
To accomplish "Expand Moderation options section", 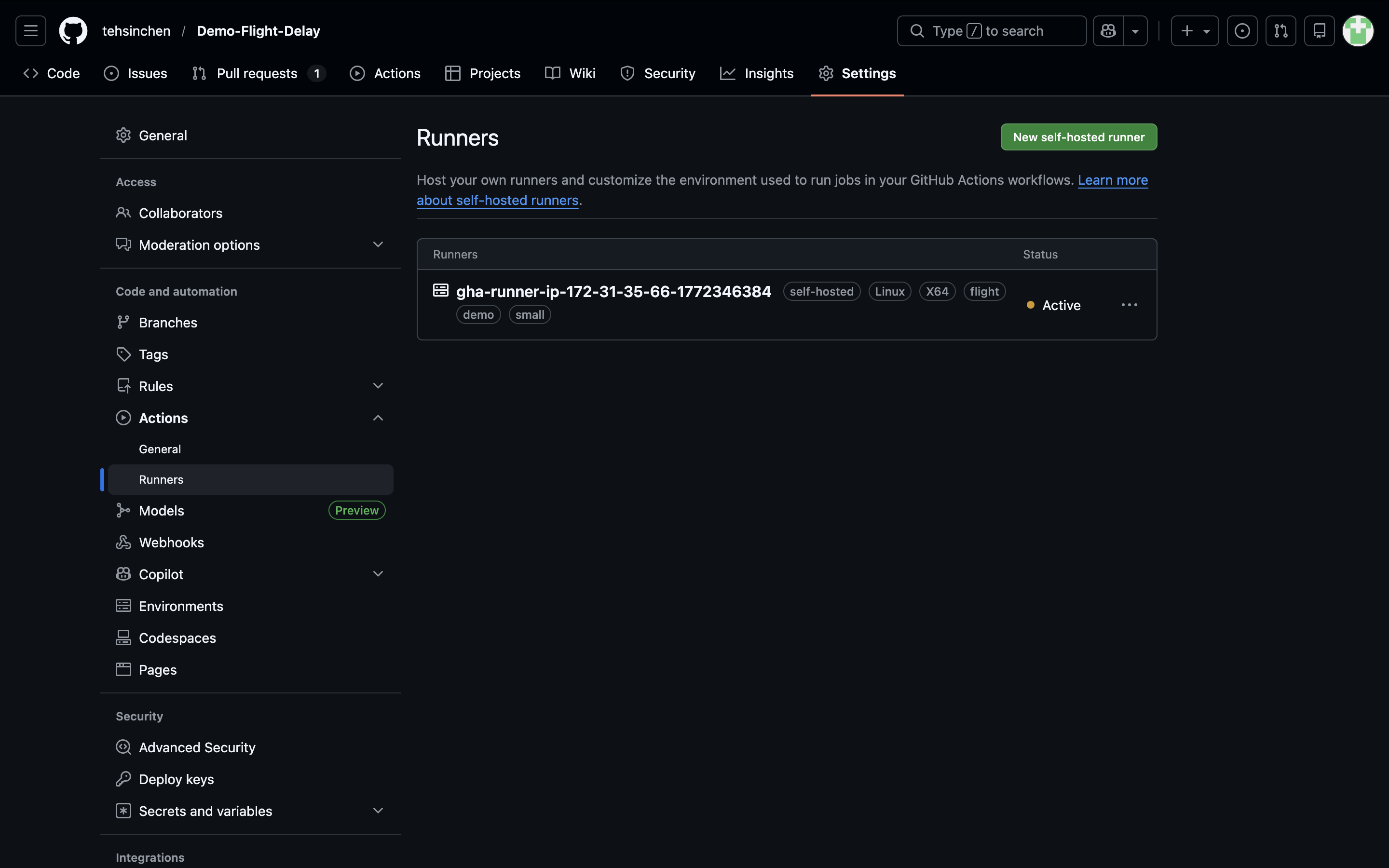I will click(x=378, y=244).
